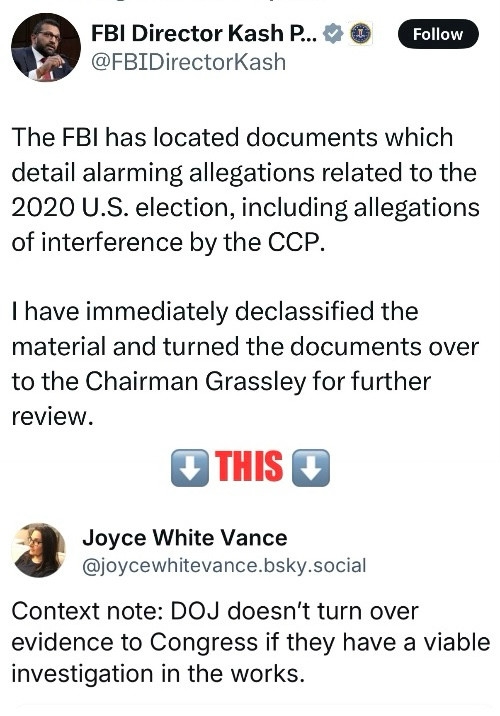Click the right down-arrow emoji beside THIS
The height and width of the screenshot is (716, 500).
pos(311,468)
